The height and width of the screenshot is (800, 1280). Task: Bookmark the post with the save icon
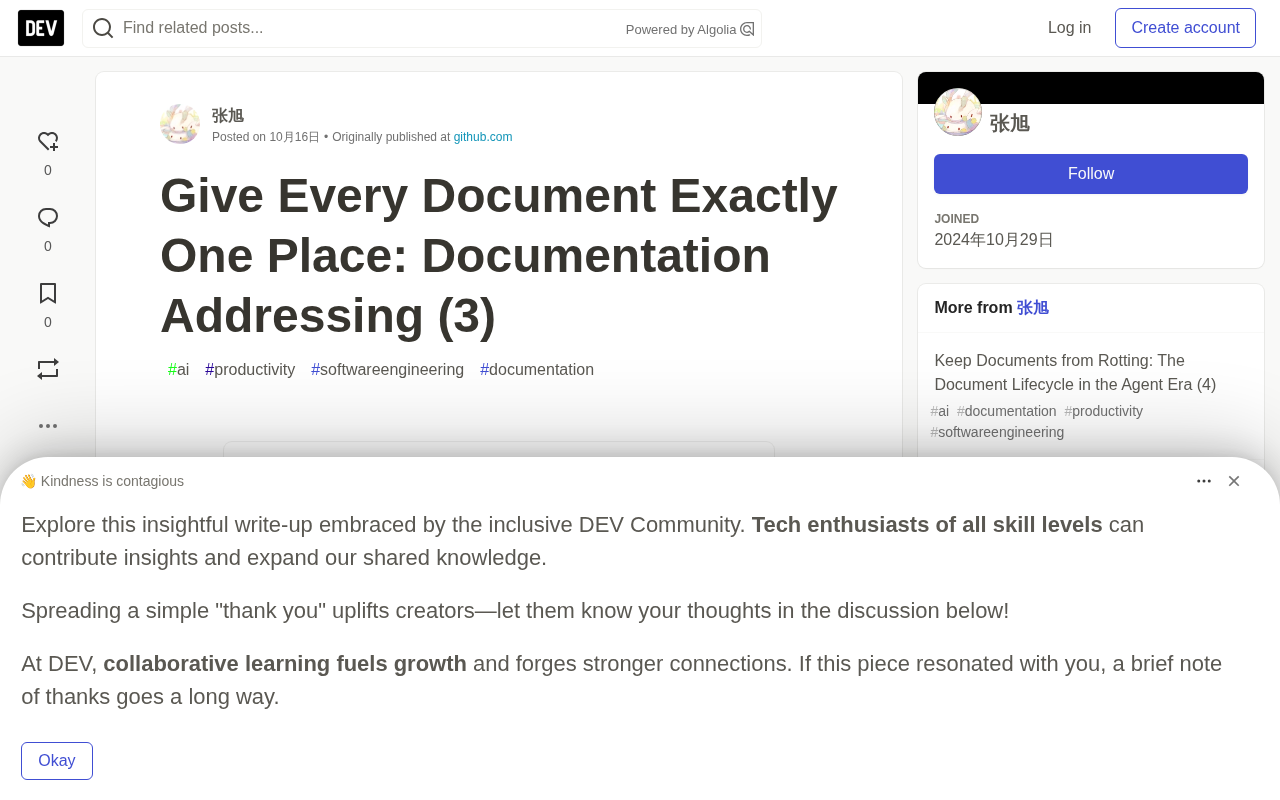click(48, 293)
